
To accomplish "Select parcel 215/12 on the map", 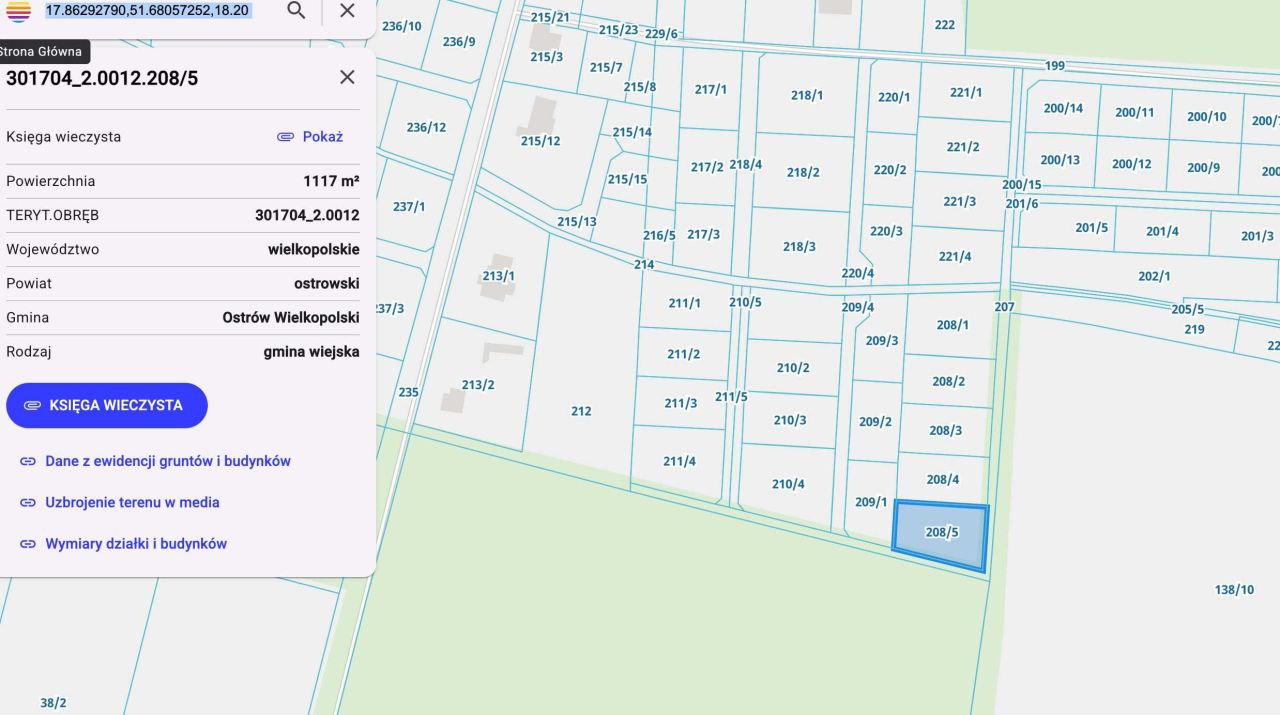I will 540,140.
